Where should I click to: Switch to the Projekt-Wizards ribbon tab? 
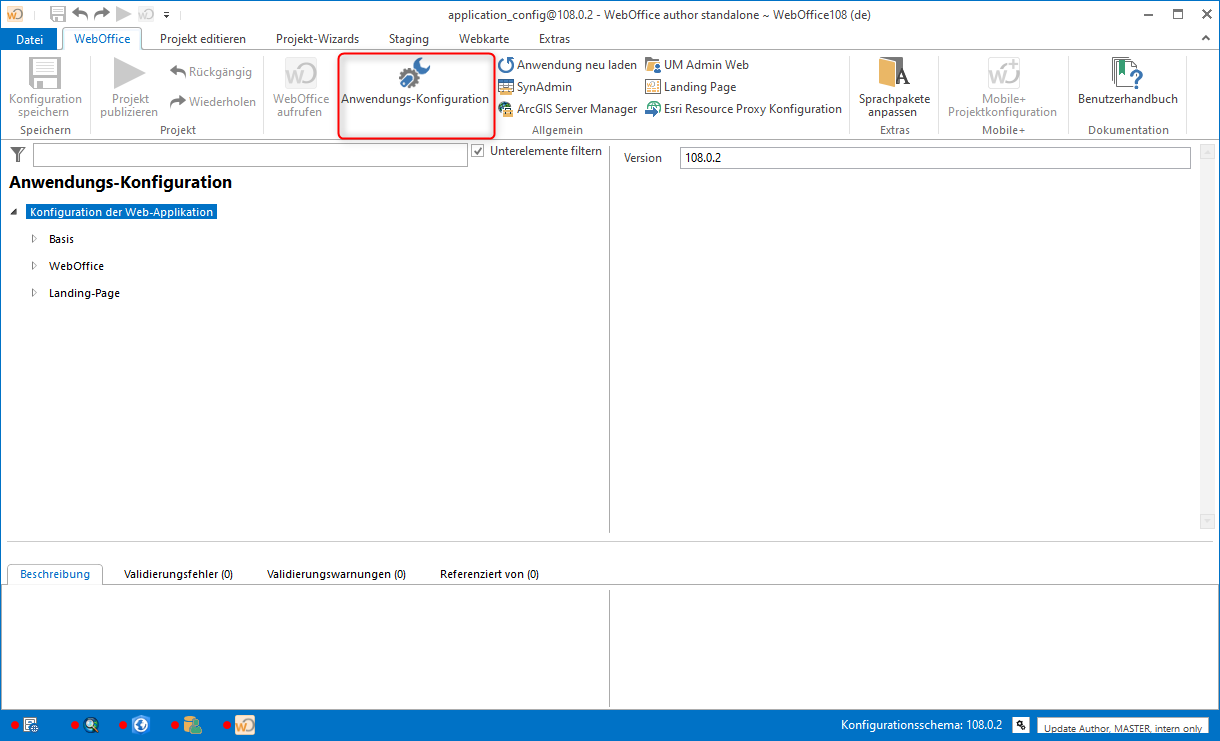317,39
